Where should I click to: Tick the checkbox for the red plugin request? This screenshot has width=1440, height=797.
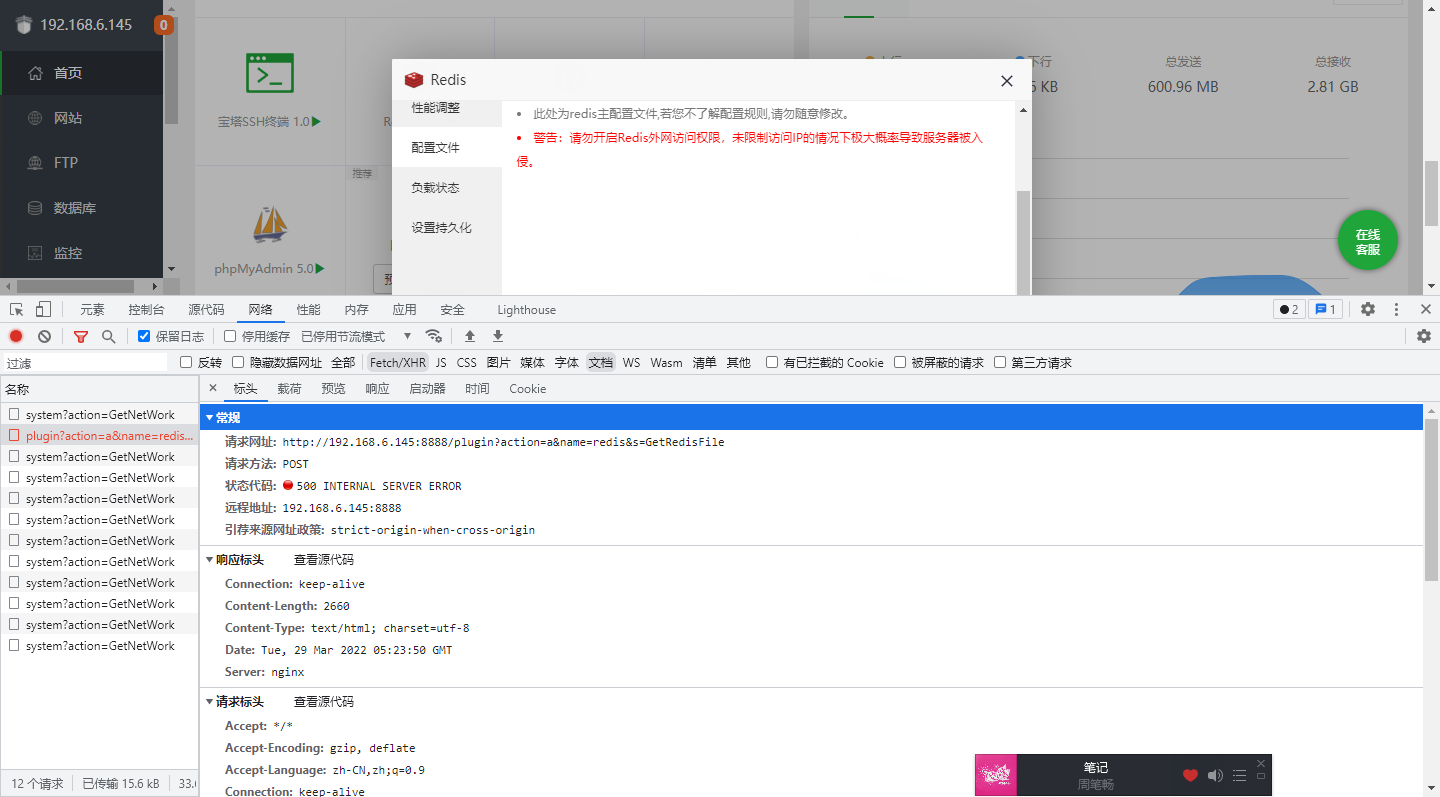[x=14, y=436]
